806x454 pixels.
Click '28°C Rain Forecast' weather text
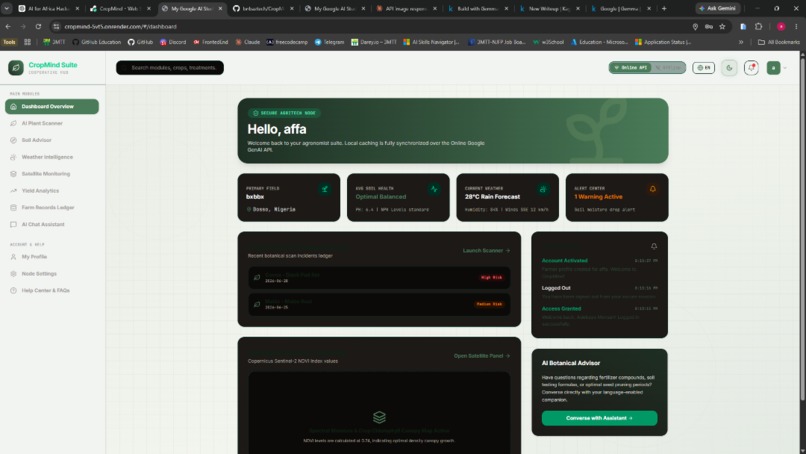coord(492,197)
